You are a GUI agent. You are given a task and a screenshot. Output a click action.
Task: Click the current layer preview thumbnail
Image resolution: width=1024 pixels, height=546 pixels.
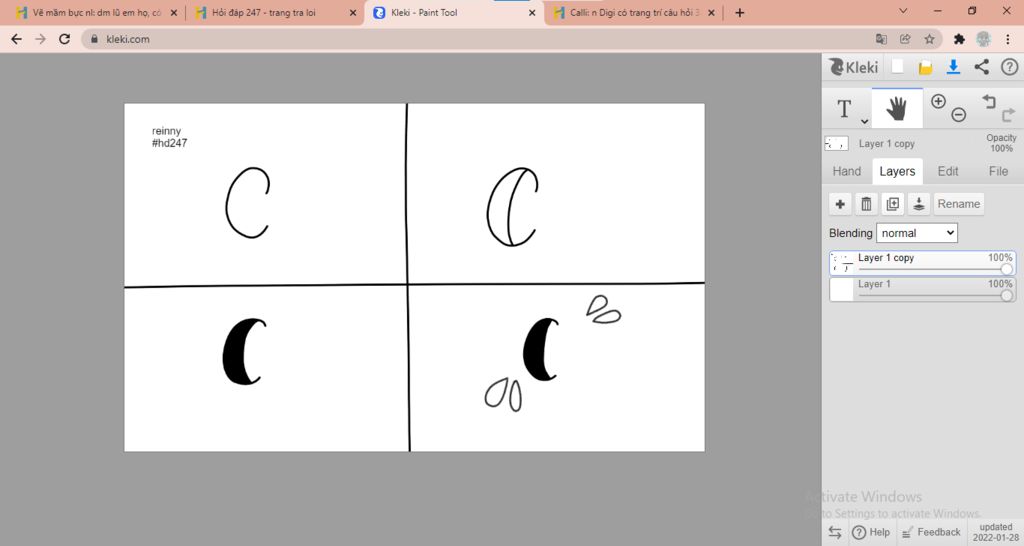837,143
